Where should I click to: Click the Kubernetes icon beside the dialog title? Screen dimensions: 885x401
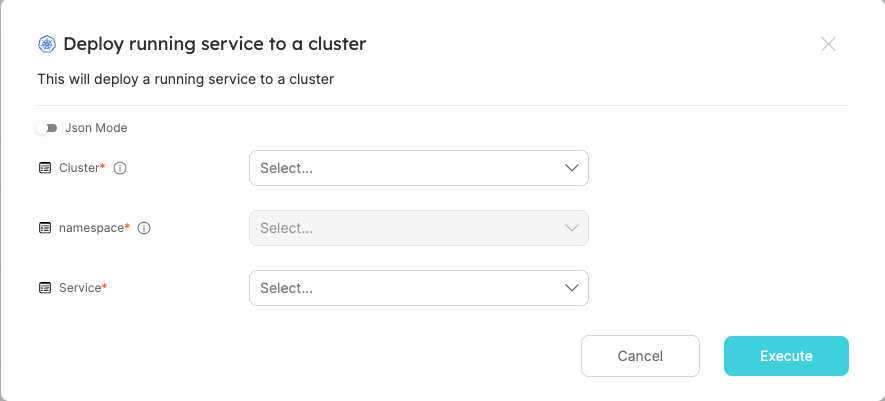(x=47, y=44)
